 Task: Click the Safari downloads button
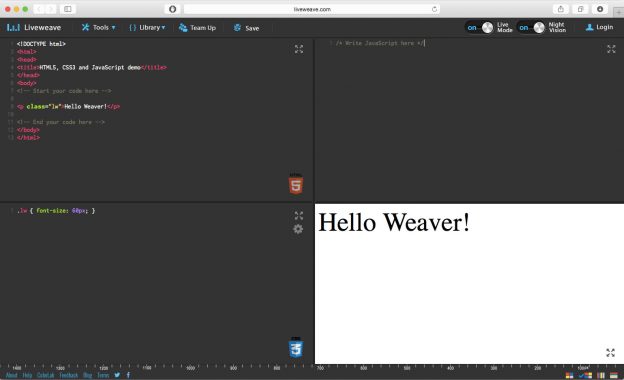600,9
